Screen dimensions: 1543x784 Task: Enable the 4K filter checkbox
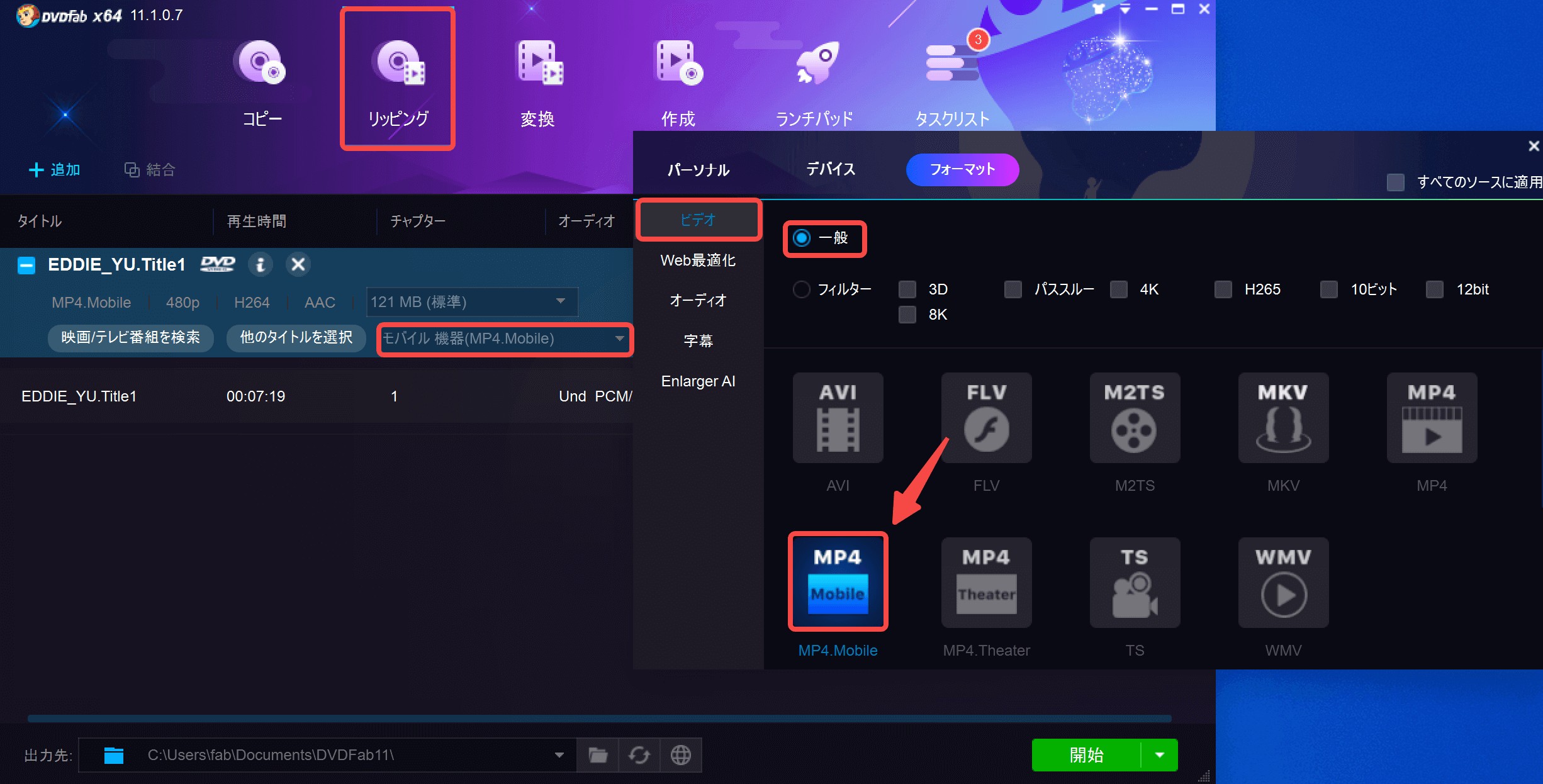(x=1119, y=289)
